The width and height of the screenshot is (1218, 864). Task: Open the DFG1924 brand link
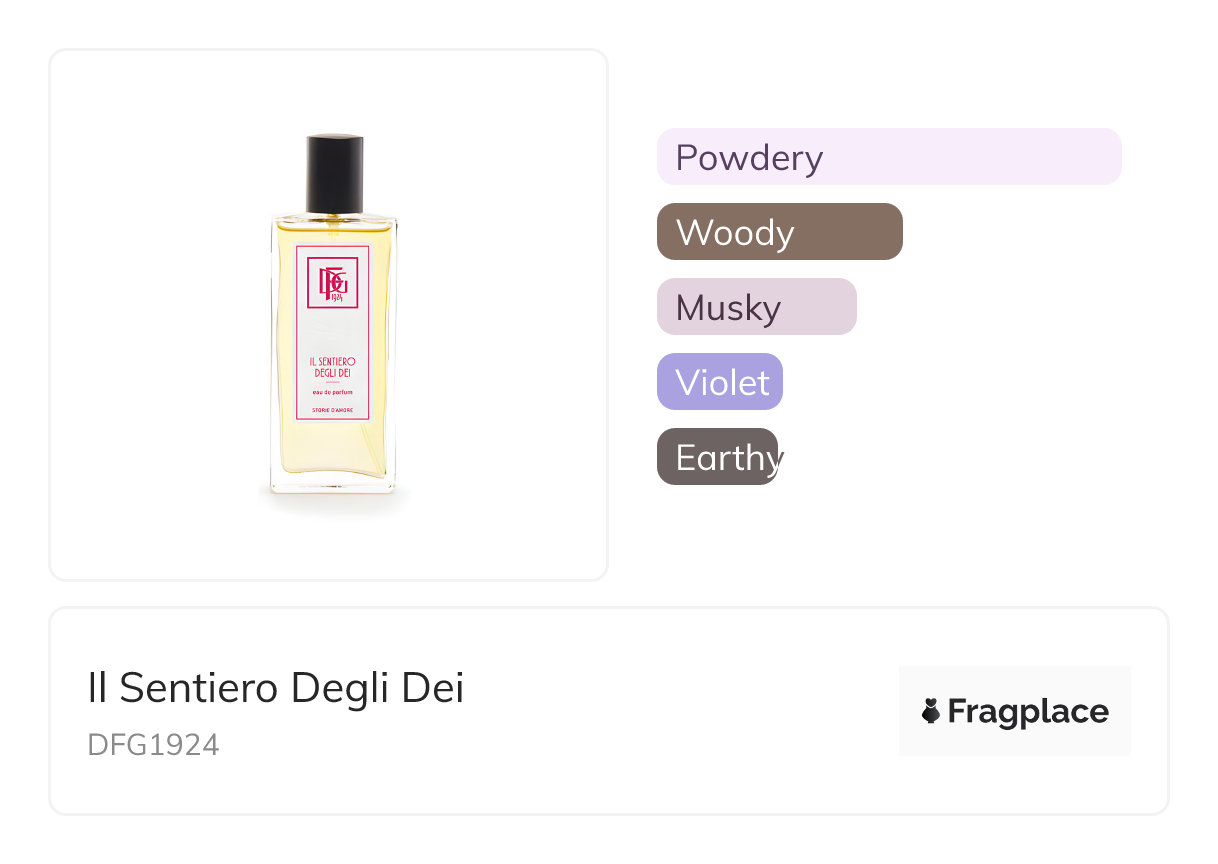[153, 745]
